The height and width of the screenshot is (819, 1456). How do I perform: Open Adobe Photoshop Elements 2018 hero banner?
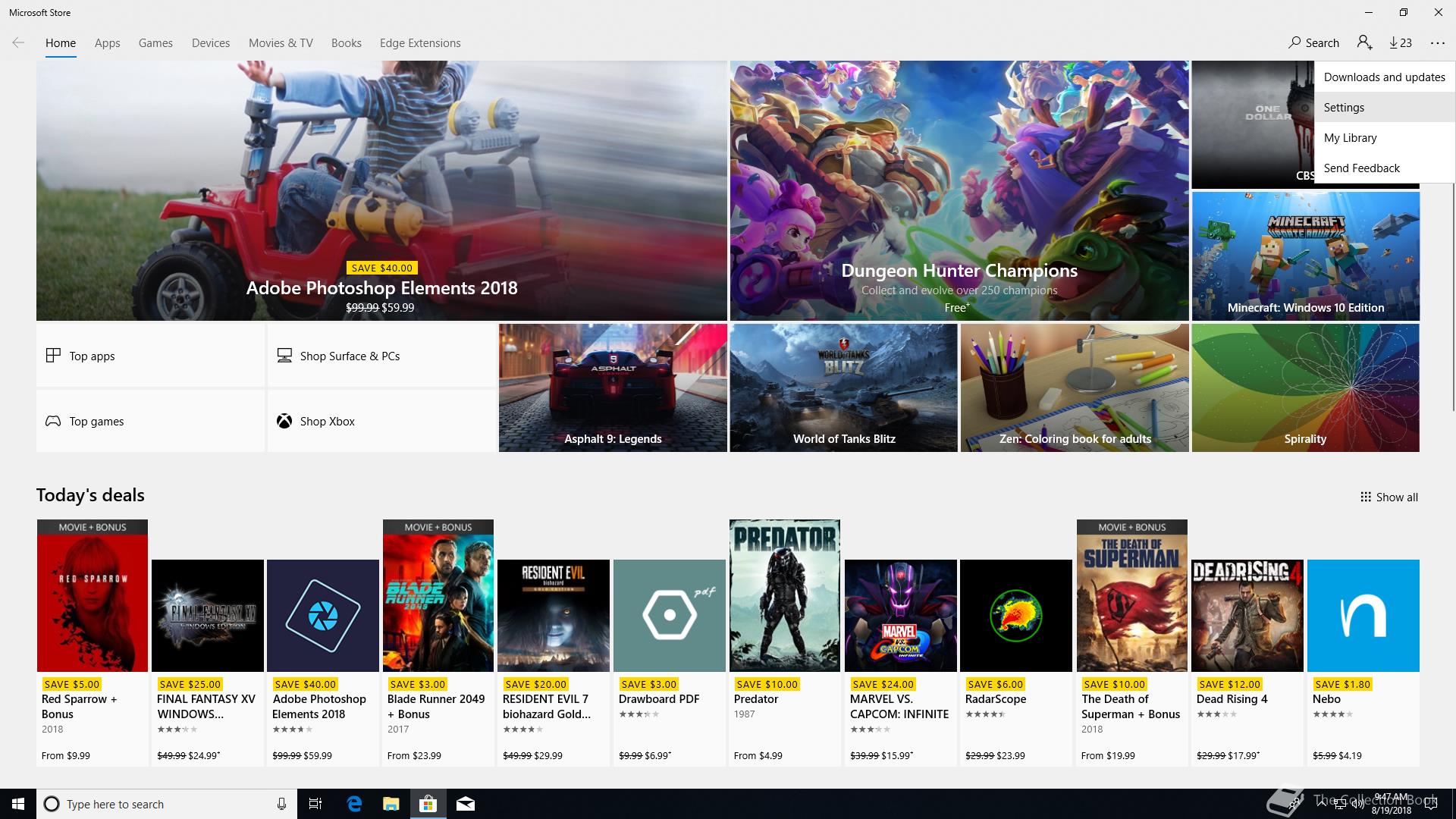point(381,190)
